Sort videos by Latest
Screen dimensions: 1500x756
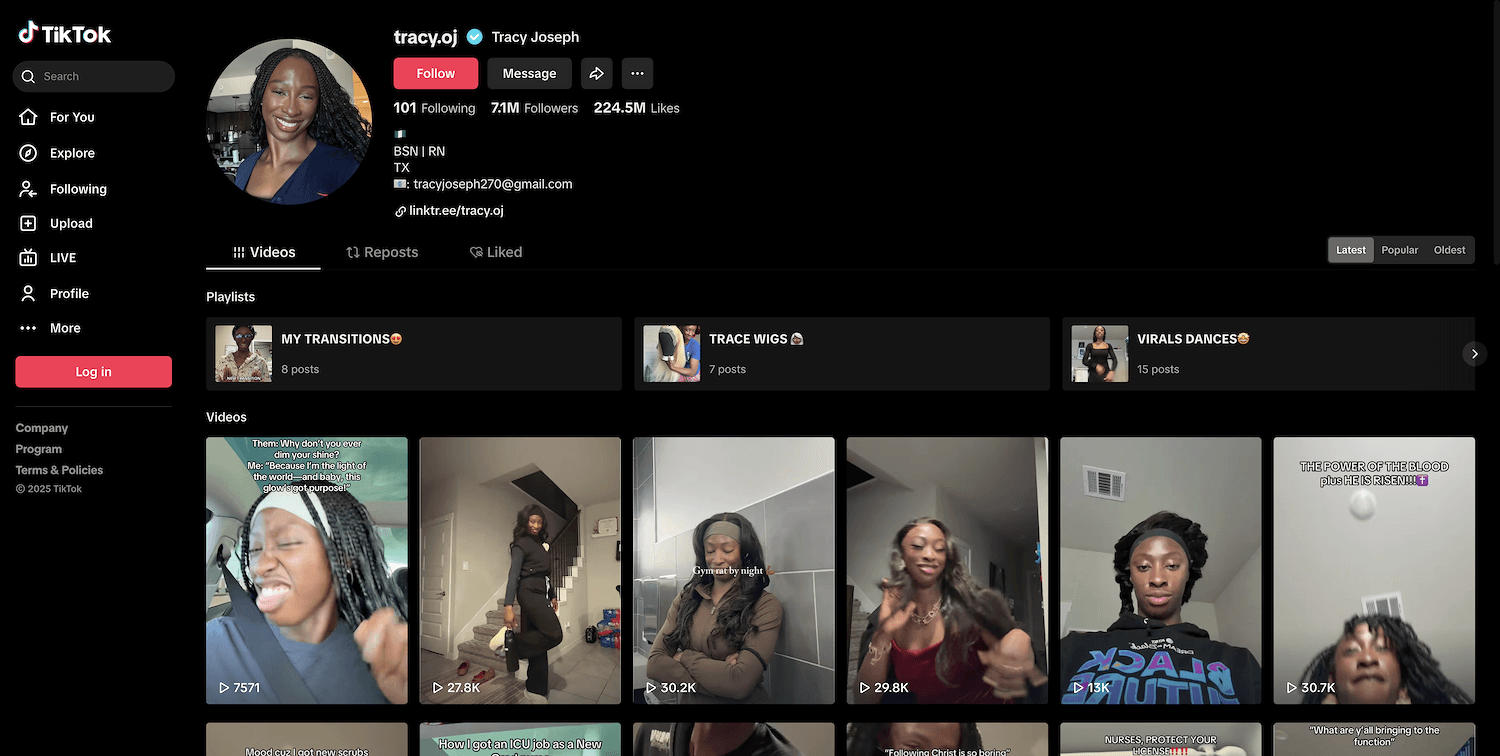tap(1350, 250)
